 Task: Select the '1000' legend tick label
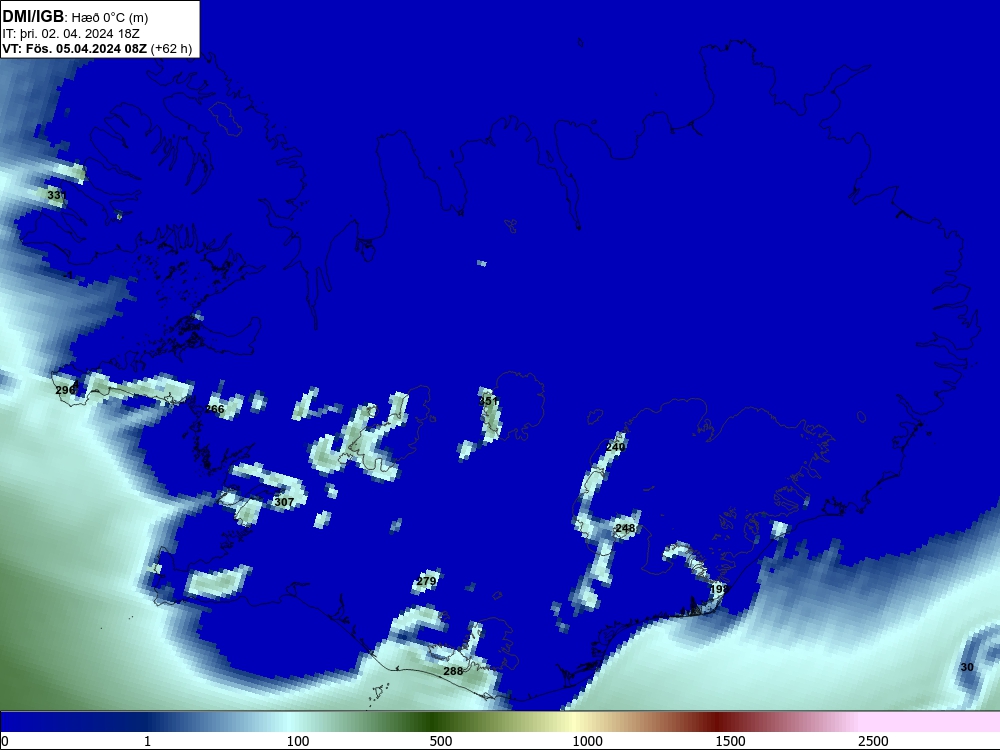coord(587,741)
